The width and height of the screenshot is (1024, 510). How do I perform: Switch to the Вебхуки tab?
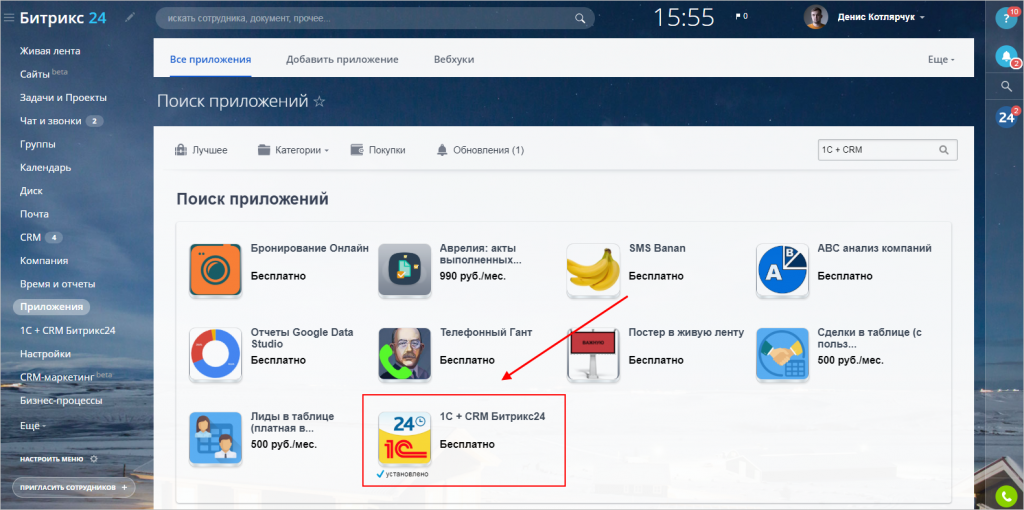454,59
